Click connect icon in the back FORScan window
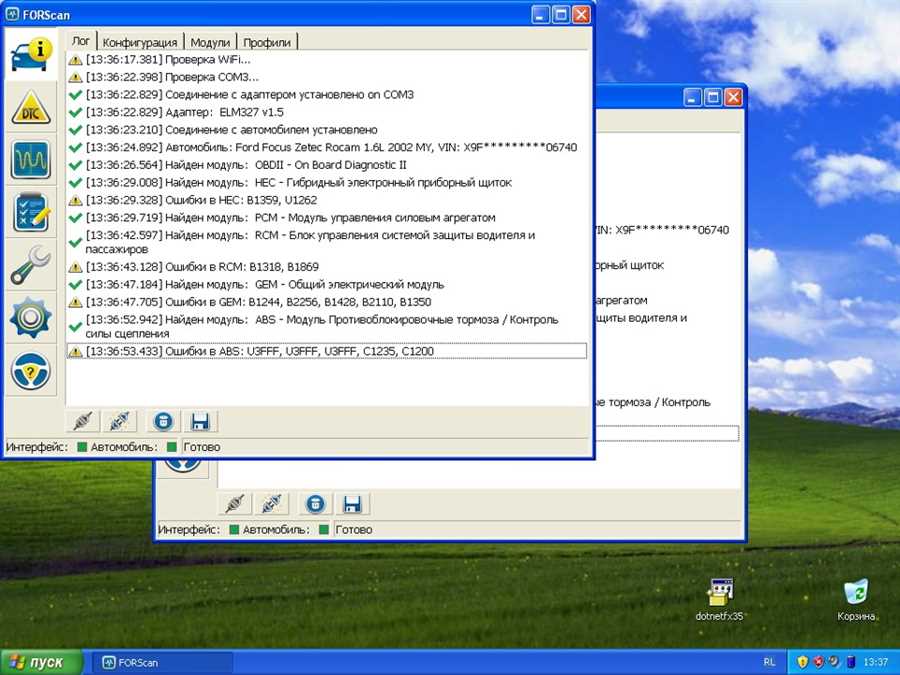Viewport: 900px width, 675px height. 235,504
